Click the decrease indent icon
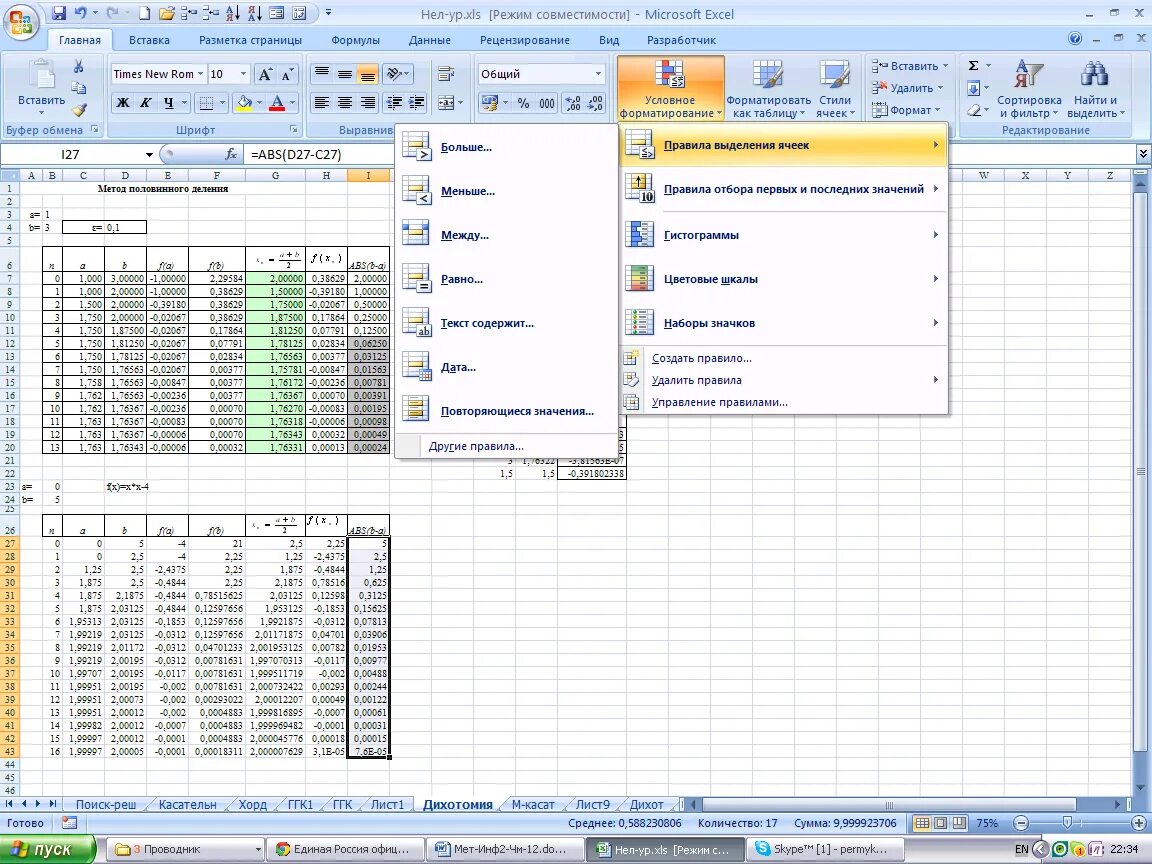 click(x=395, y=103)
